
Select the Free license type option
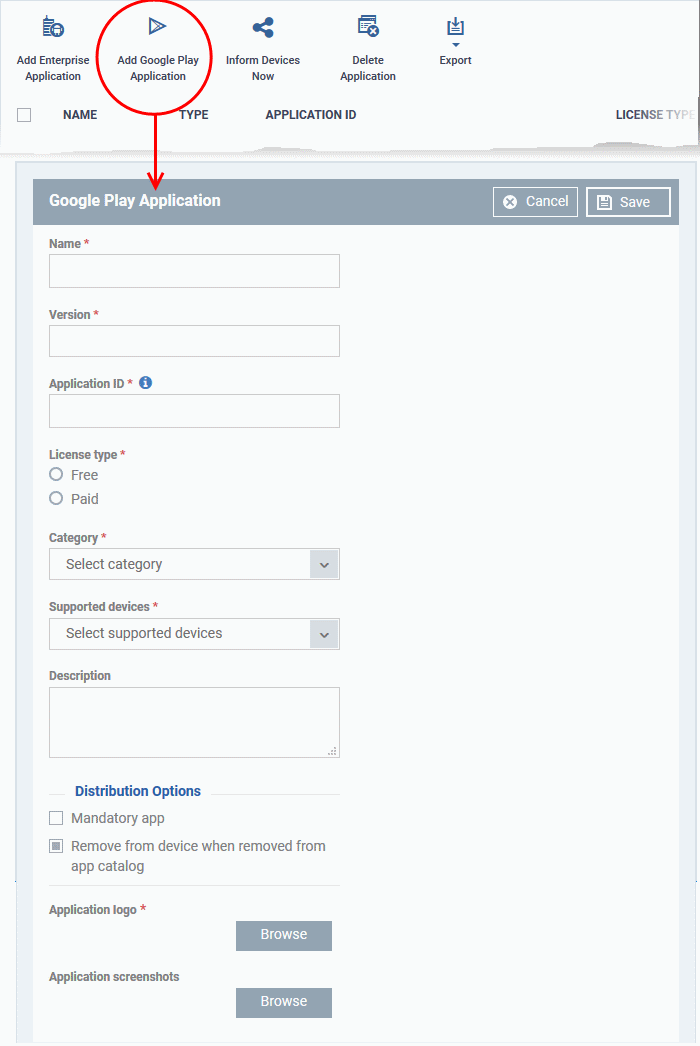click(x=55, y=475)
